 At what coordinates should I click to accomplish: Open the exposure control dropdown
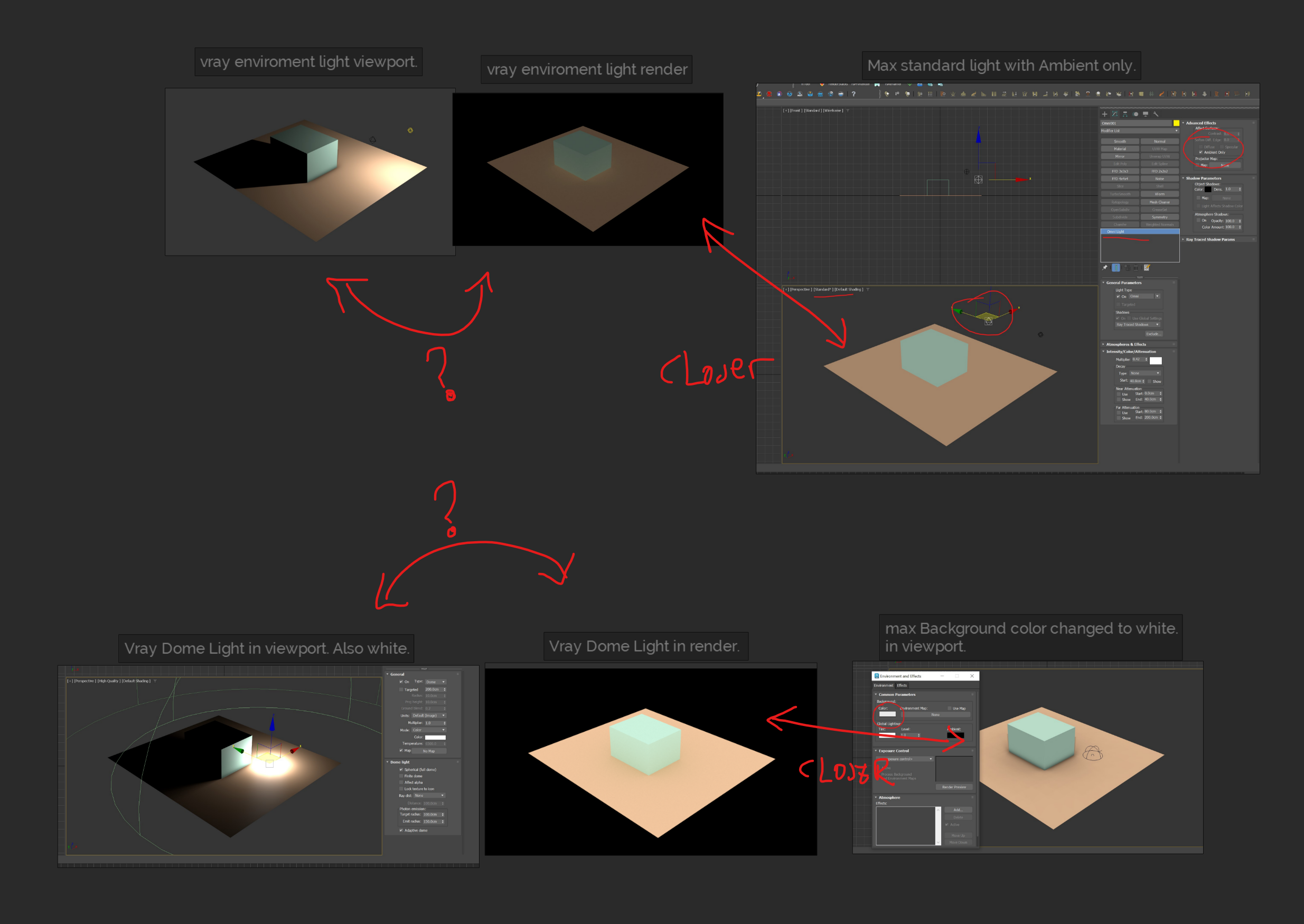coord(905,759)
